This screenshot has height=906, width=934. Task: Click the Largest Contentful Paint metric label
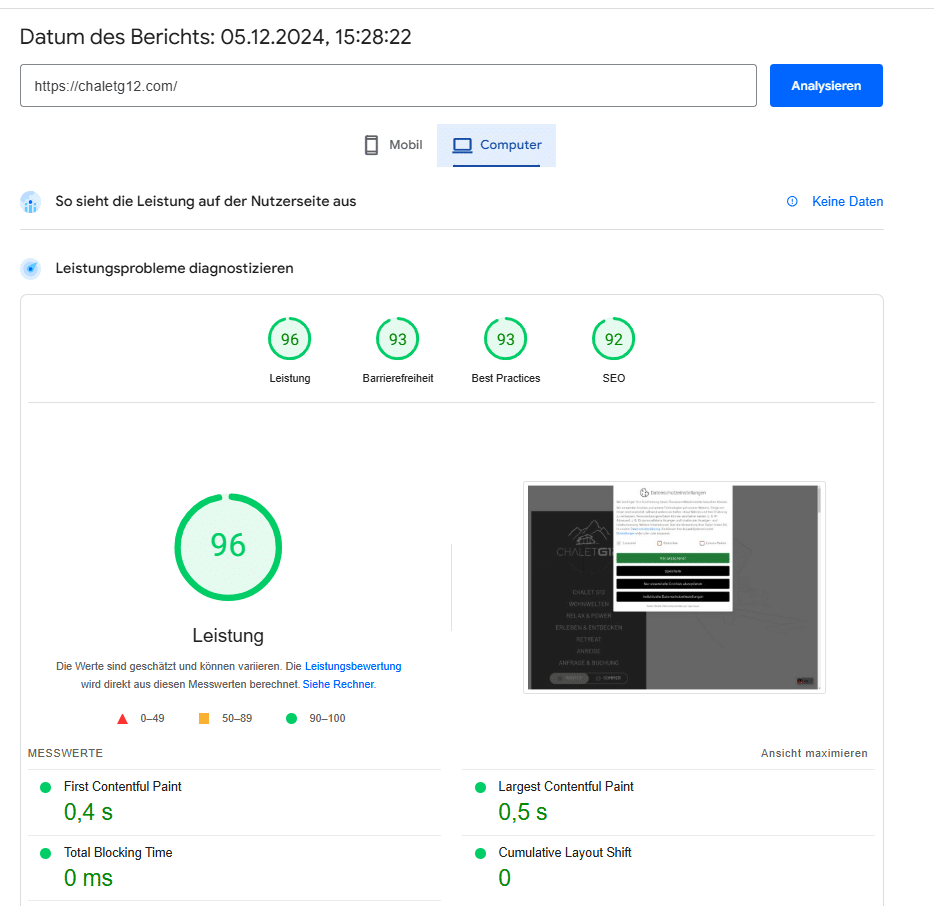point(566,786)
